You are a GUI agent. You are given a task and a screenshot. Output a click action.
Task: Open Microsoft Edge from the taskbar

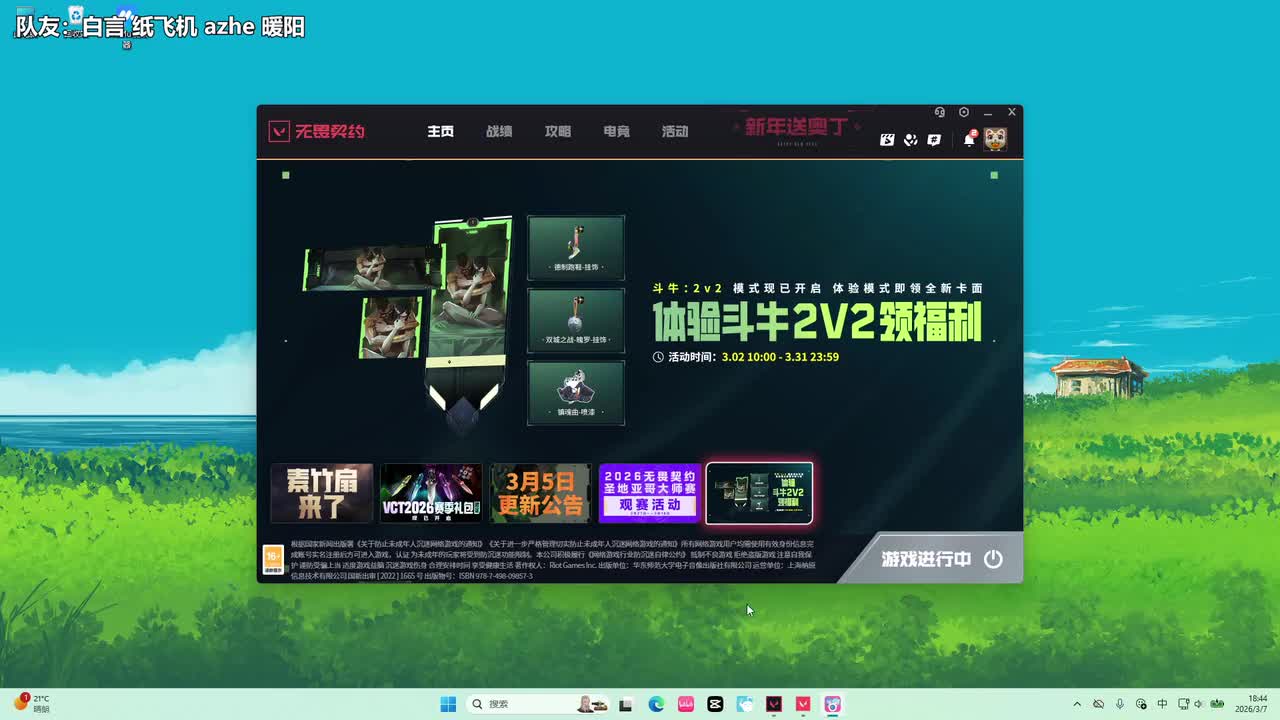(x=656, y=704)
